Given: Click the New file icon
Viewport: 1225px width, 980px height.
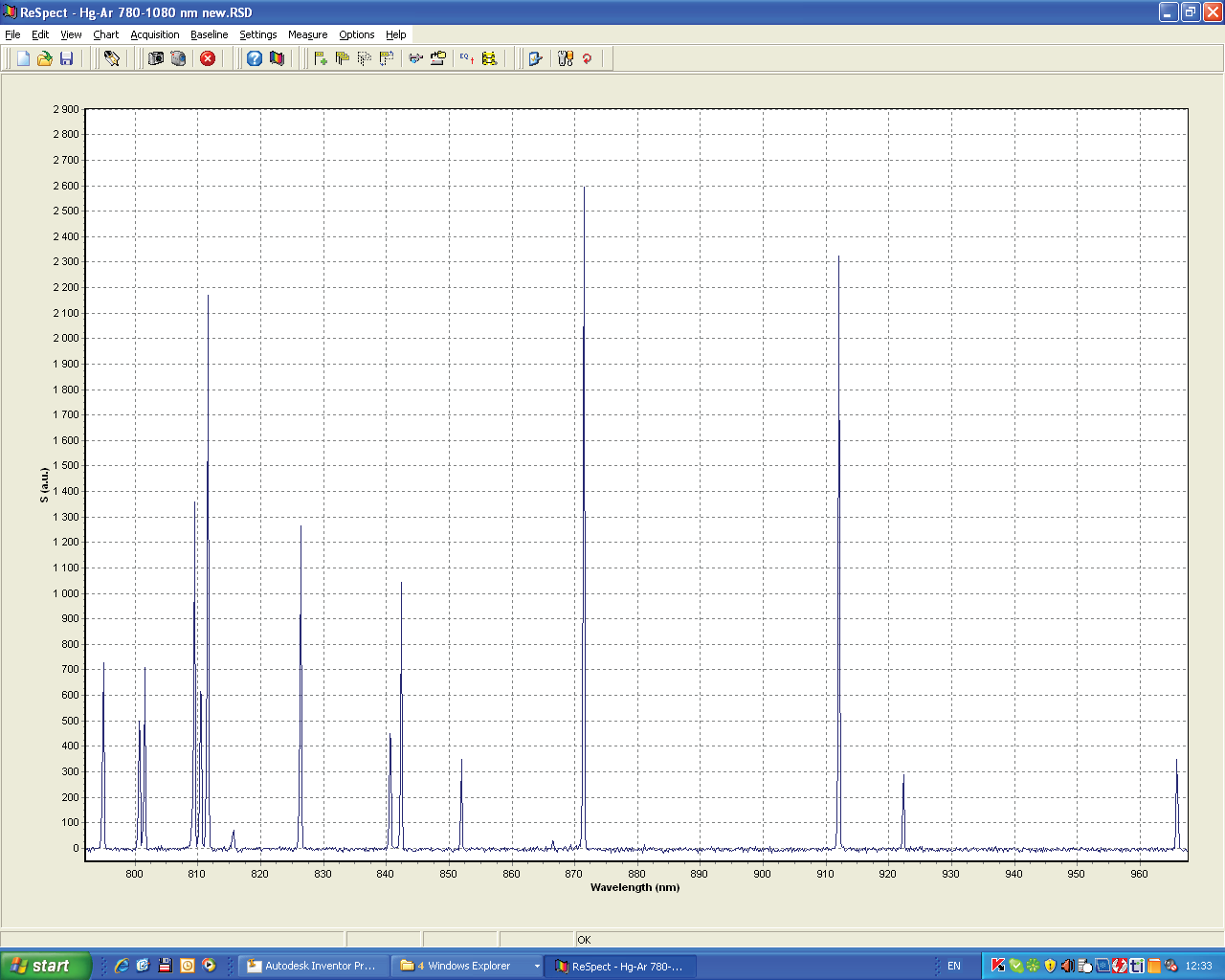Looking at the screenshot, I should coord(23,58).
